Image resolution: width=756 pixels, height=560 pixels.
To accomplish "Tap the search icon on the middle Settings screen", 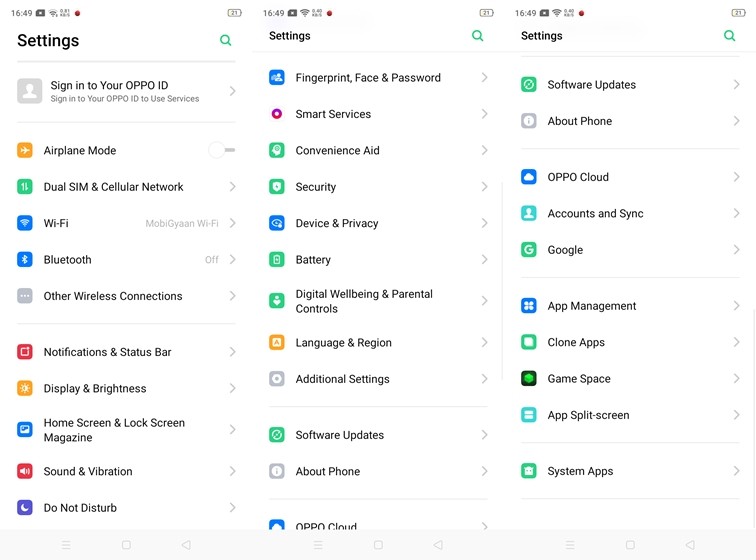I will (x=477, y=36).
